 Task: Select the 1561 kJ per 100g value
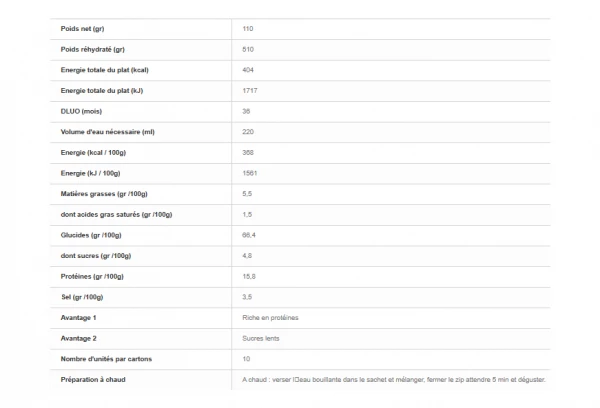click(x=249, y=173)
